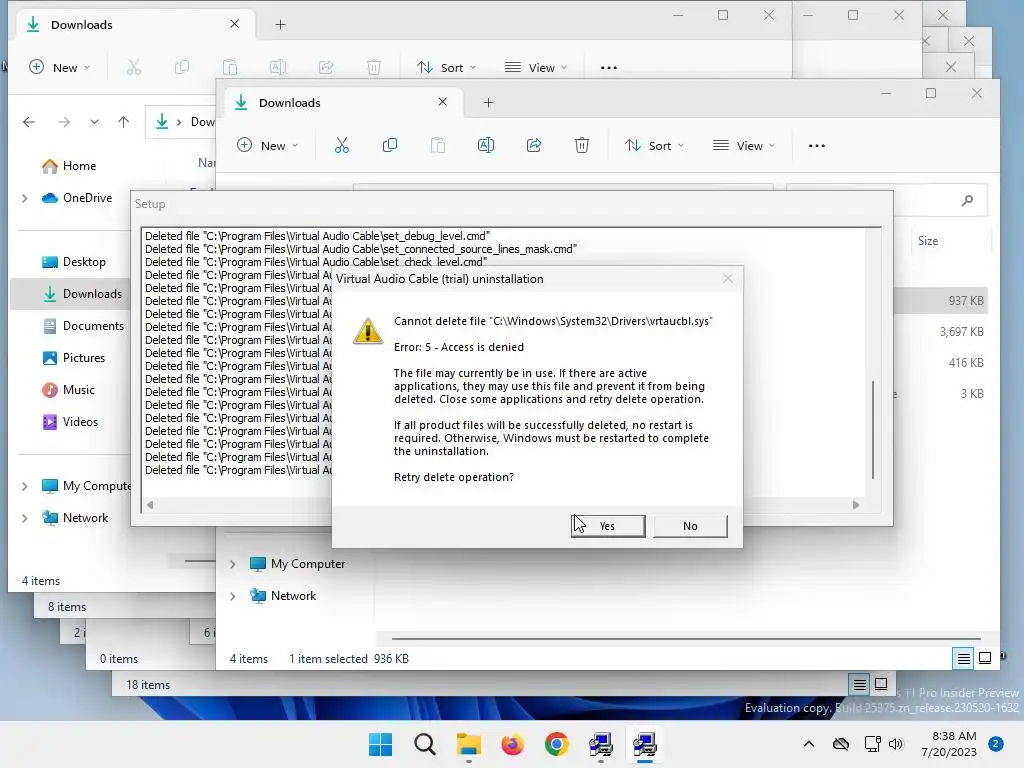Open Desktop in back window sidebar
The width and height of the screenshot is (1024, 768).
(x=74, y=262)
